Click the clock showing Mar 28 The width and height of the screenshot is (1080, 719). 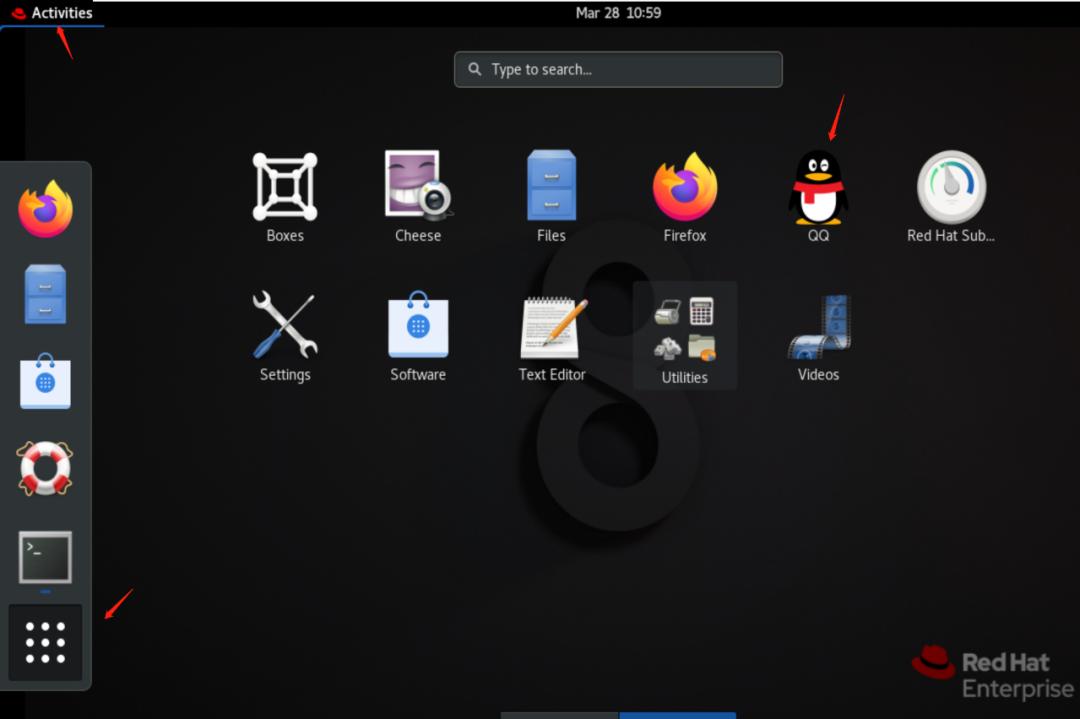pyautogui.click(x=618, y=13)
